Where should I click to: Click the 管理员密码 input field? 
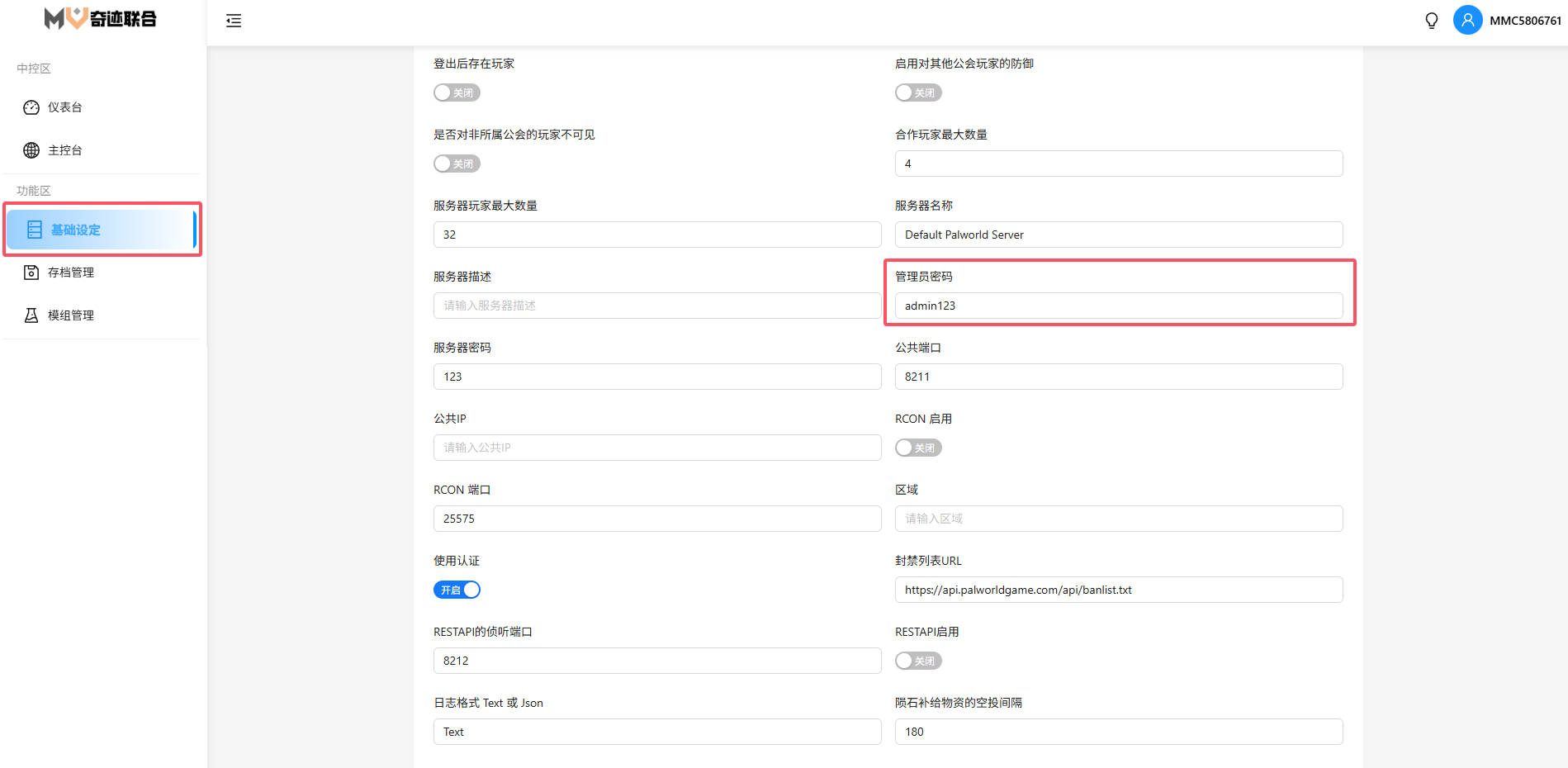[1118, 306]
